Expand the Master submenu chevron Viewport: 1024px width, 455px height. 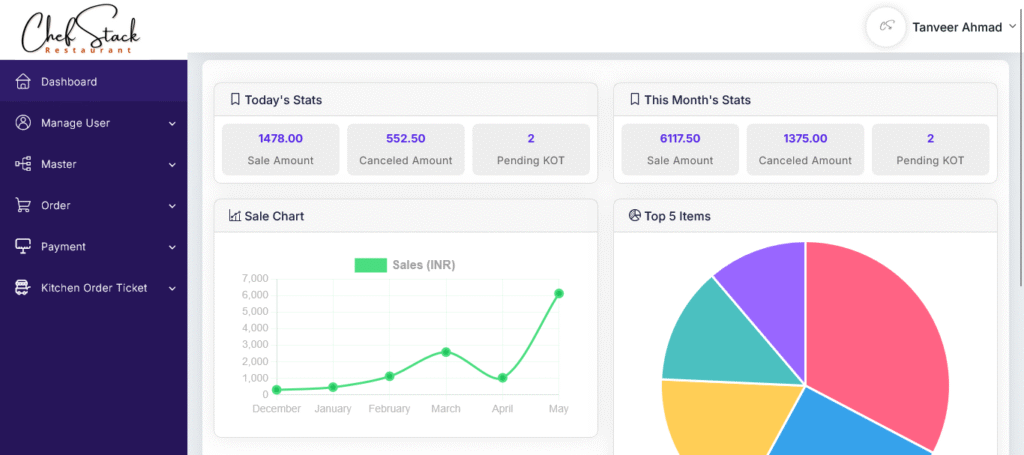click(x=172, y=165)
